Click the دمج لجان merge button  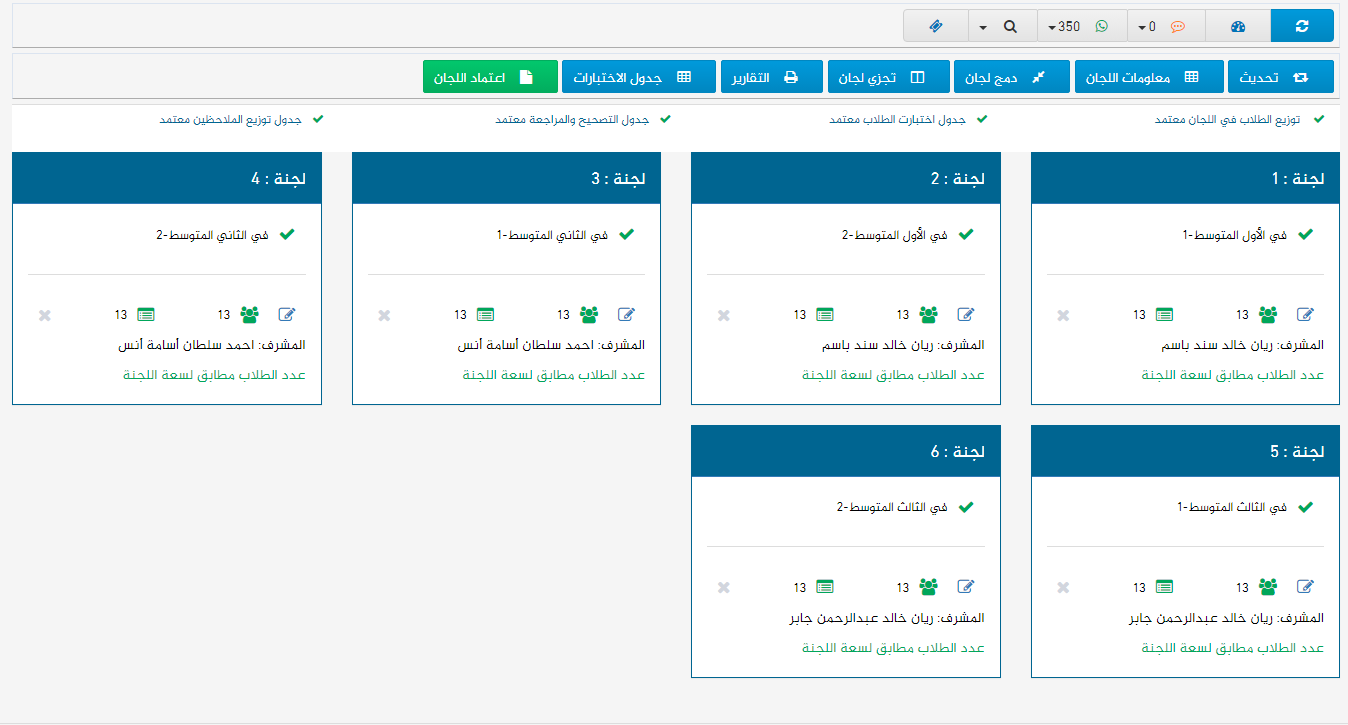[x=1009, y=77]
